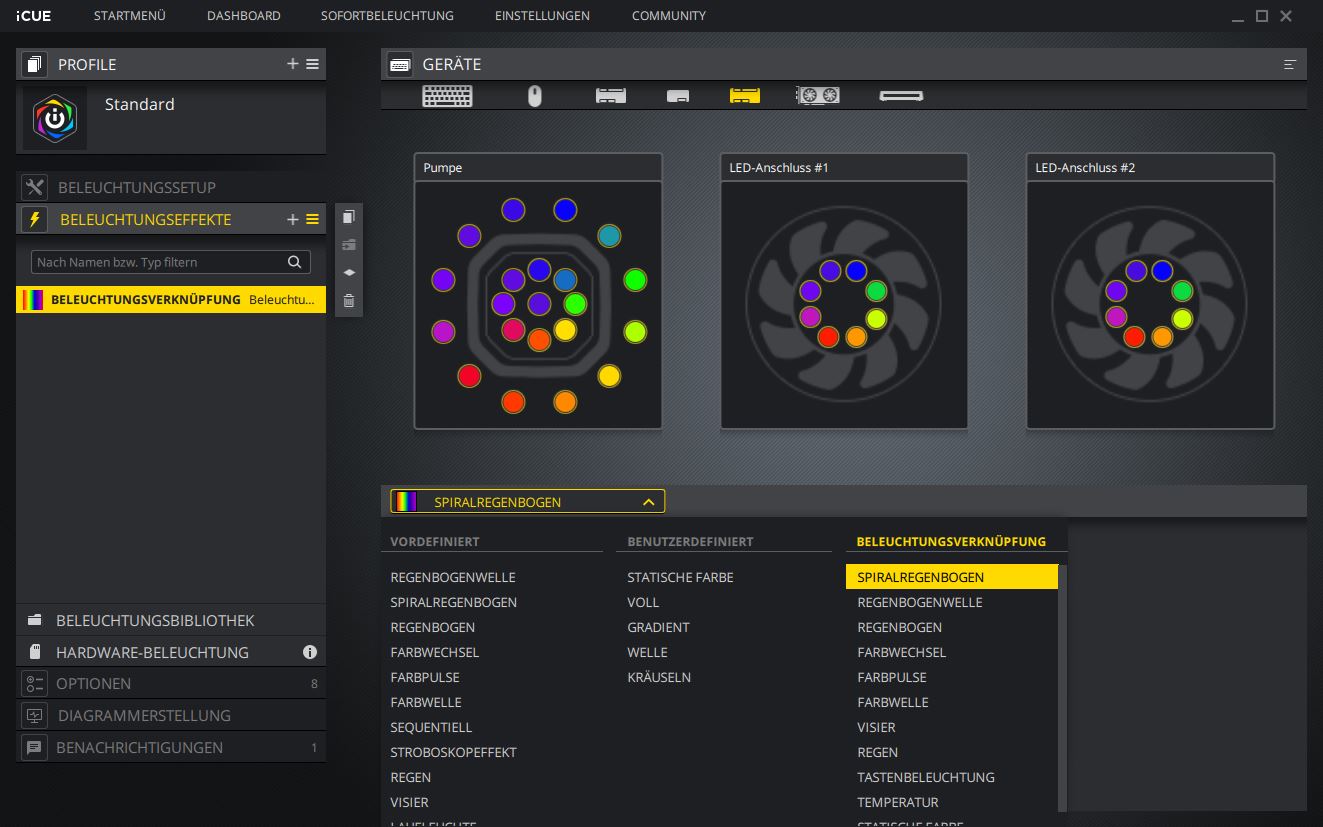This screenshot has height=827, width=1323.
Task: Click the copy effect icon
Action: 348,217
